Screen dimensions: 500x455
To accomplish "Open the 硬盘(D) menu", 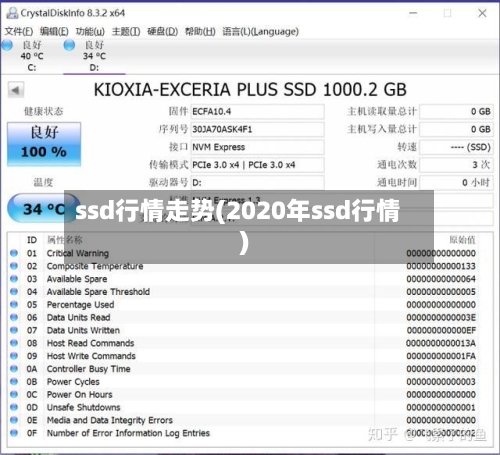I will point(163,32).
